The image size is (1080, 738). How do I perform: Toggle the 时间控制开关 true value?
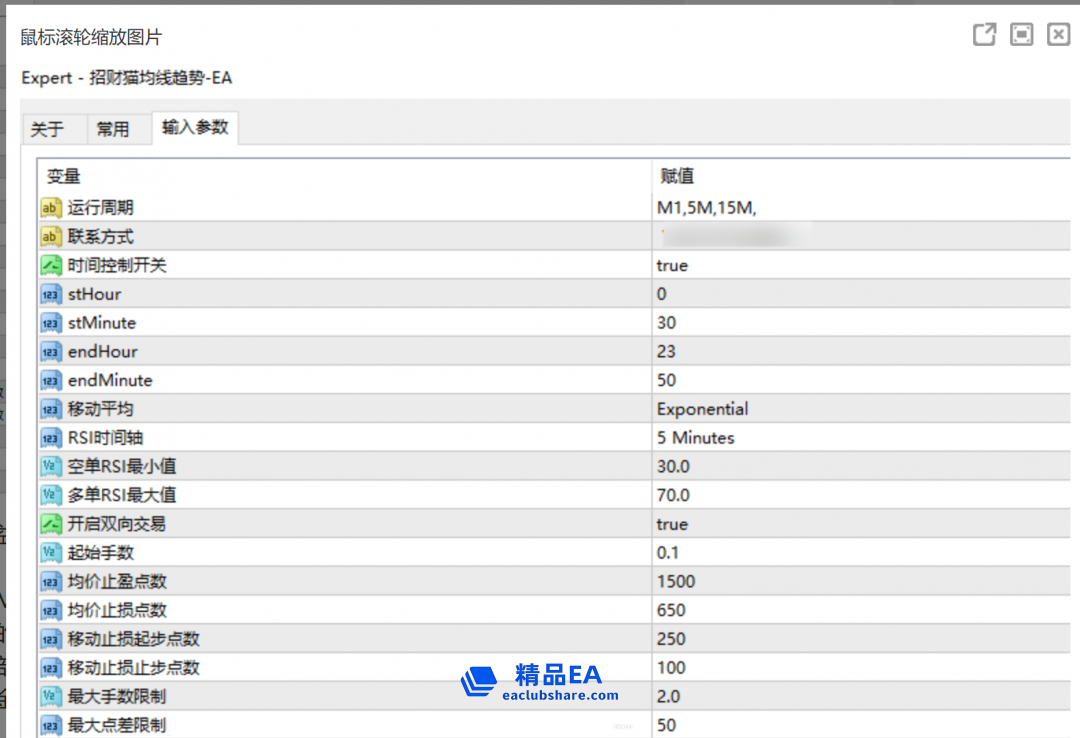(672, 266)
